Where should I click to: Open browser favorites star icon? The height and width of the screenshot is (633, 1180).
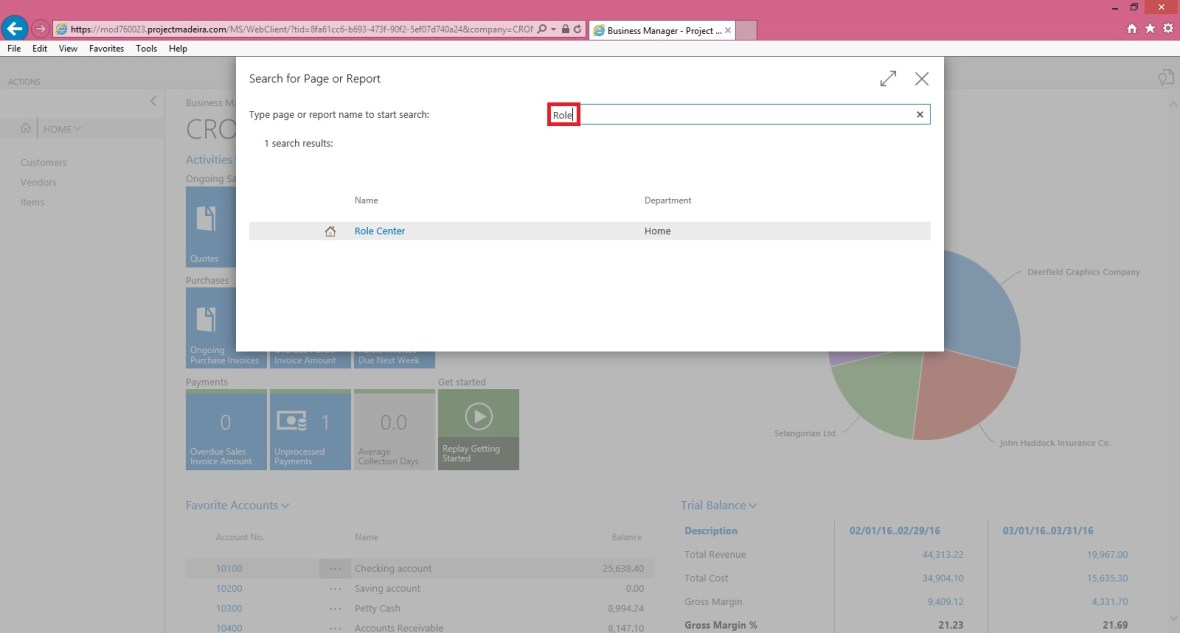pos(1150,29)
